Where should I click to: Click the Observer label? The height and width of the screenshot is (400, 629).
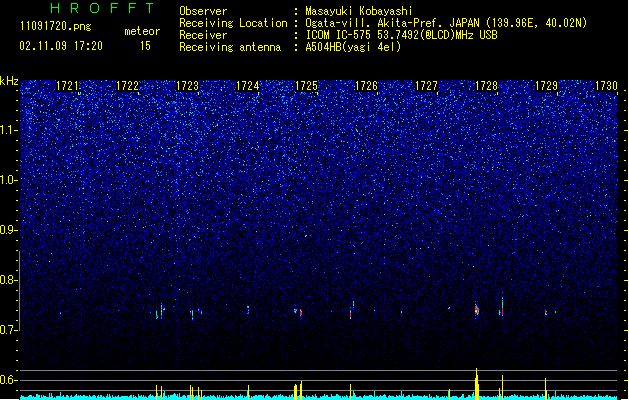coord(203,11)
